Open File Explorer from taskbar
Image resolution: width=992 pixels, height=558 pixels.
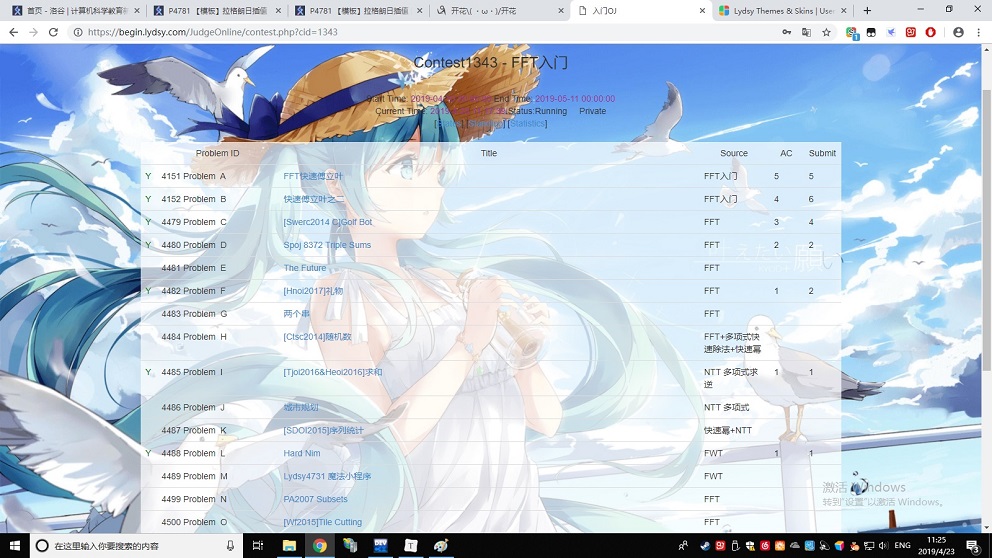tap(289, 545)
